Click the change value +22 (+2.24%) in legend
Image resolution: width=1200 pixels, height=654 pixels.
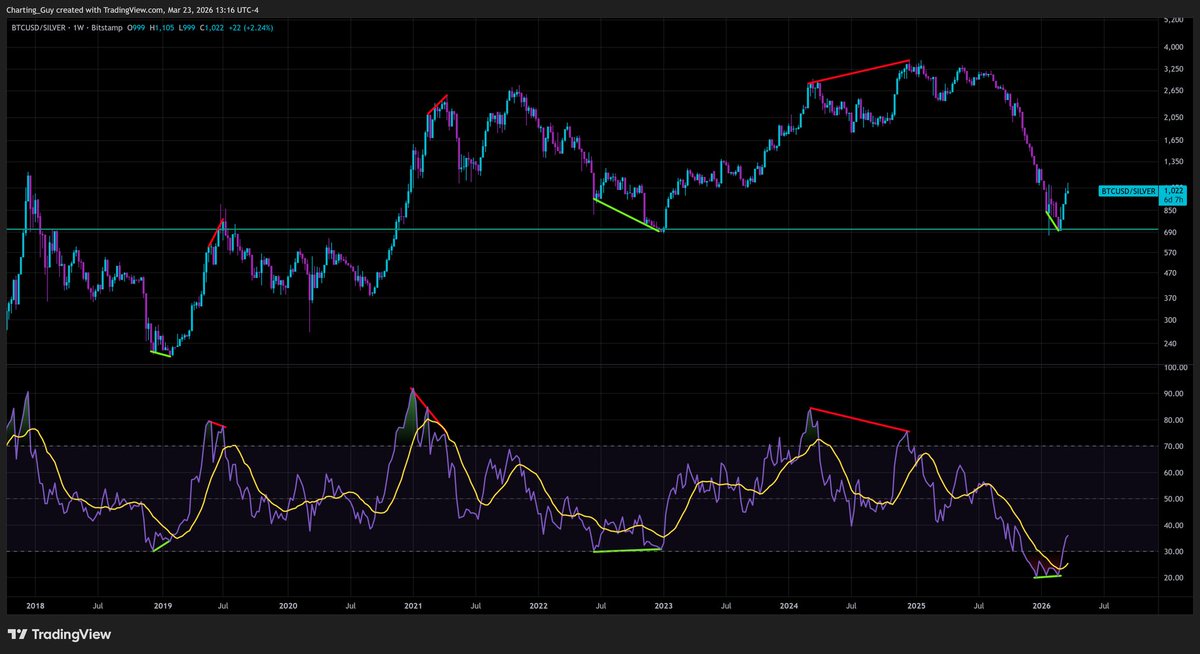click(250, 29)
